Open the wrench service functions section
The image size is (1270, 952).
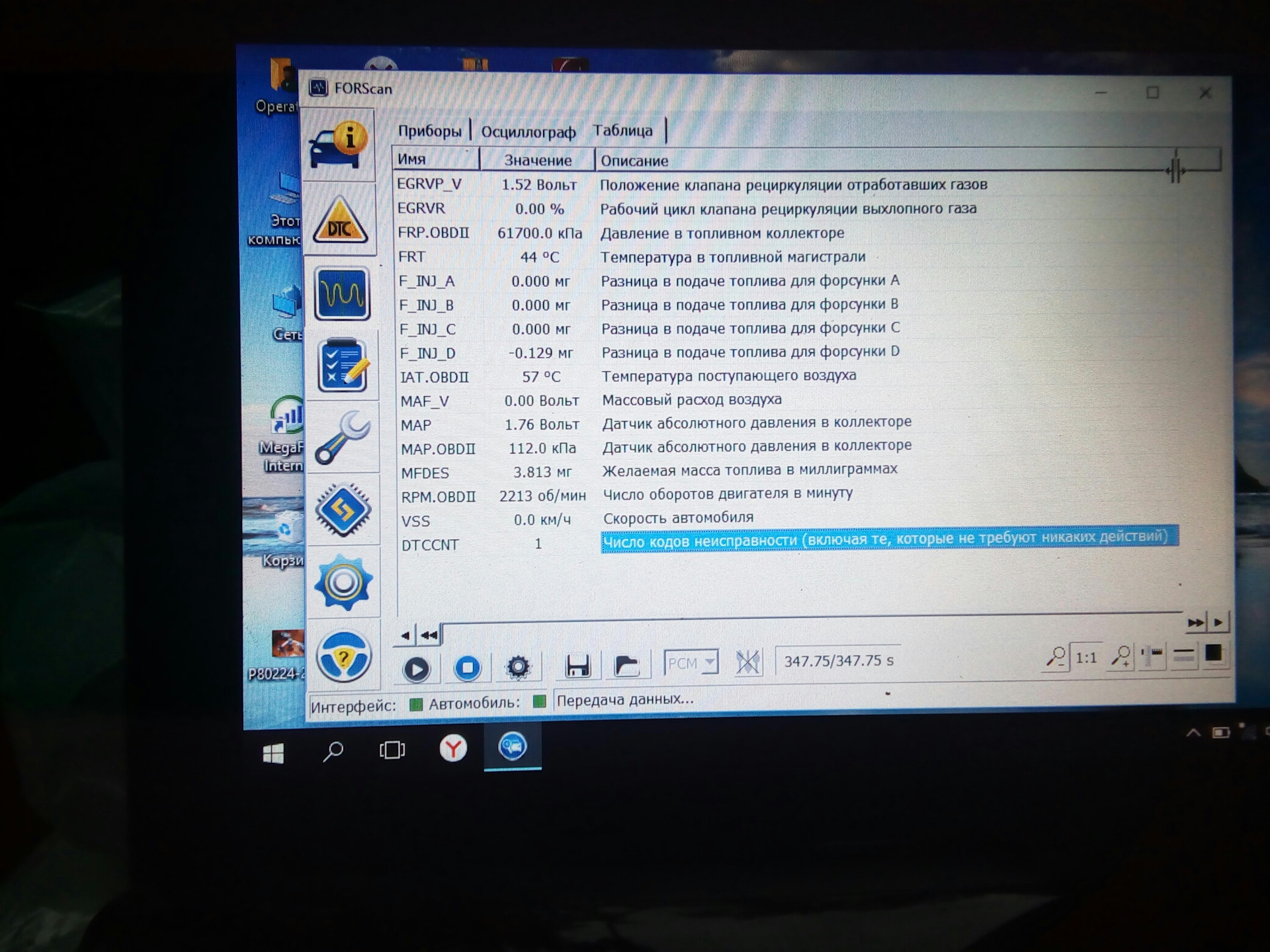tap(342, 438)
